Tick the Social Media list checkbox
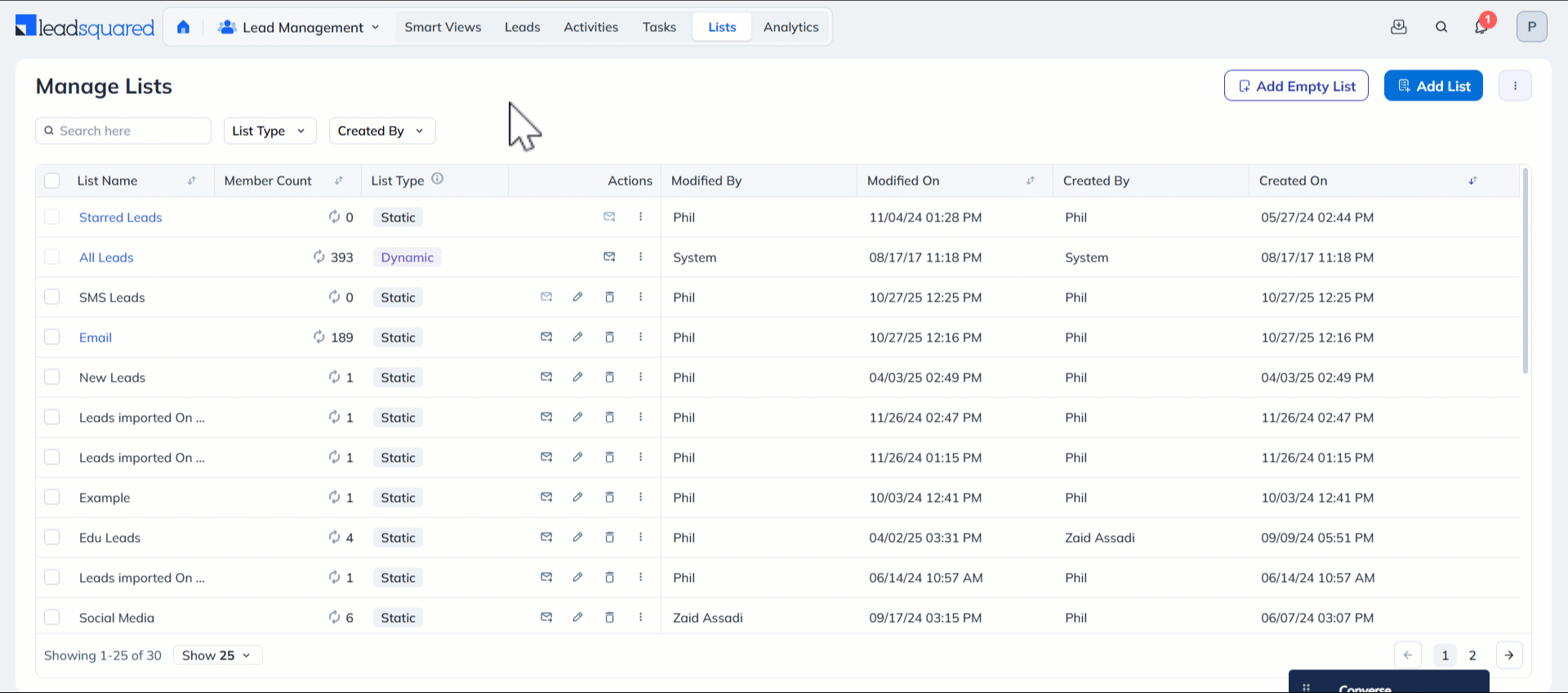This screenshot has height=693, width=1568. 52,617
